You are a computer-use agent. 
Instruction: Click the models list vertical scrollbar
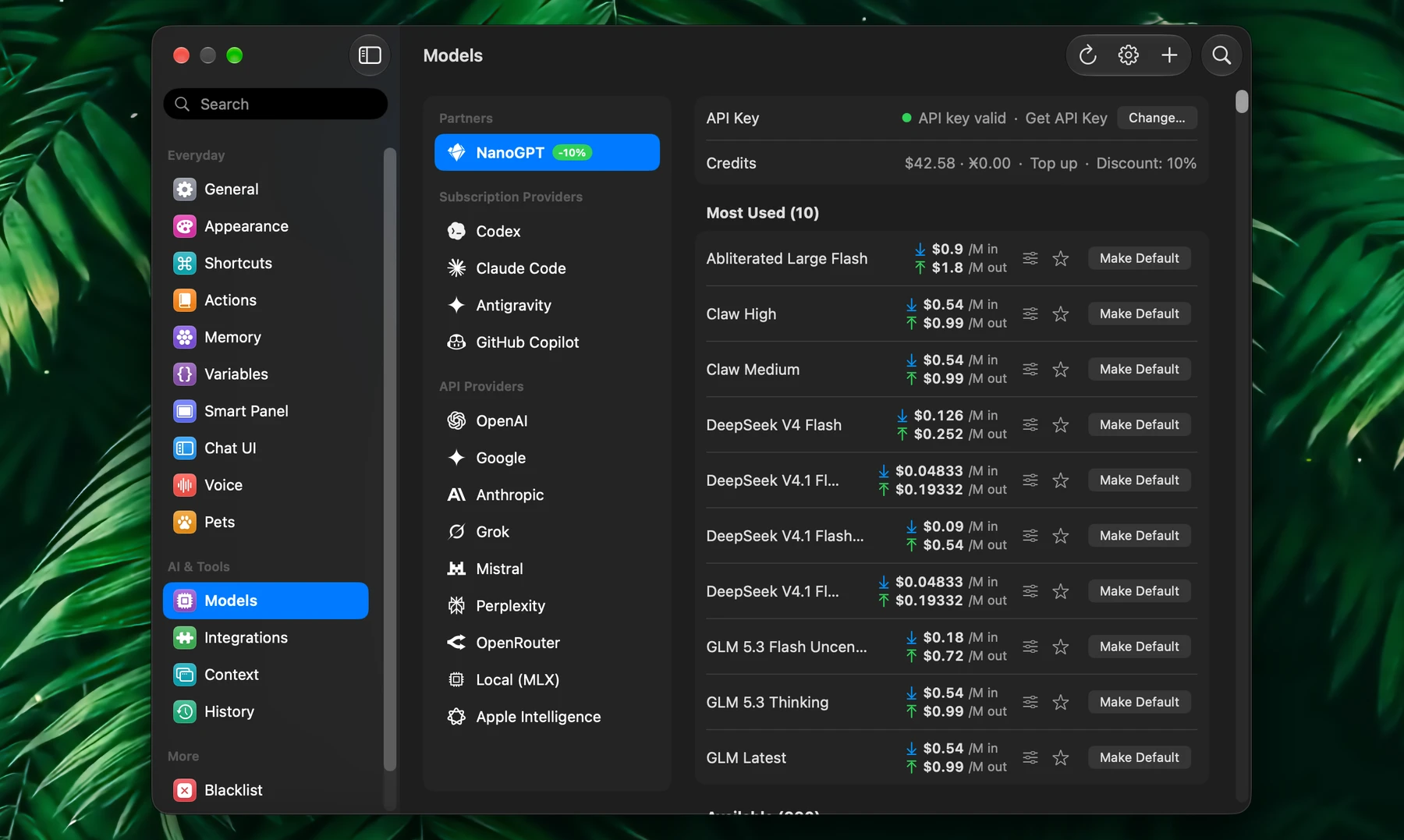coord(1242,101)
